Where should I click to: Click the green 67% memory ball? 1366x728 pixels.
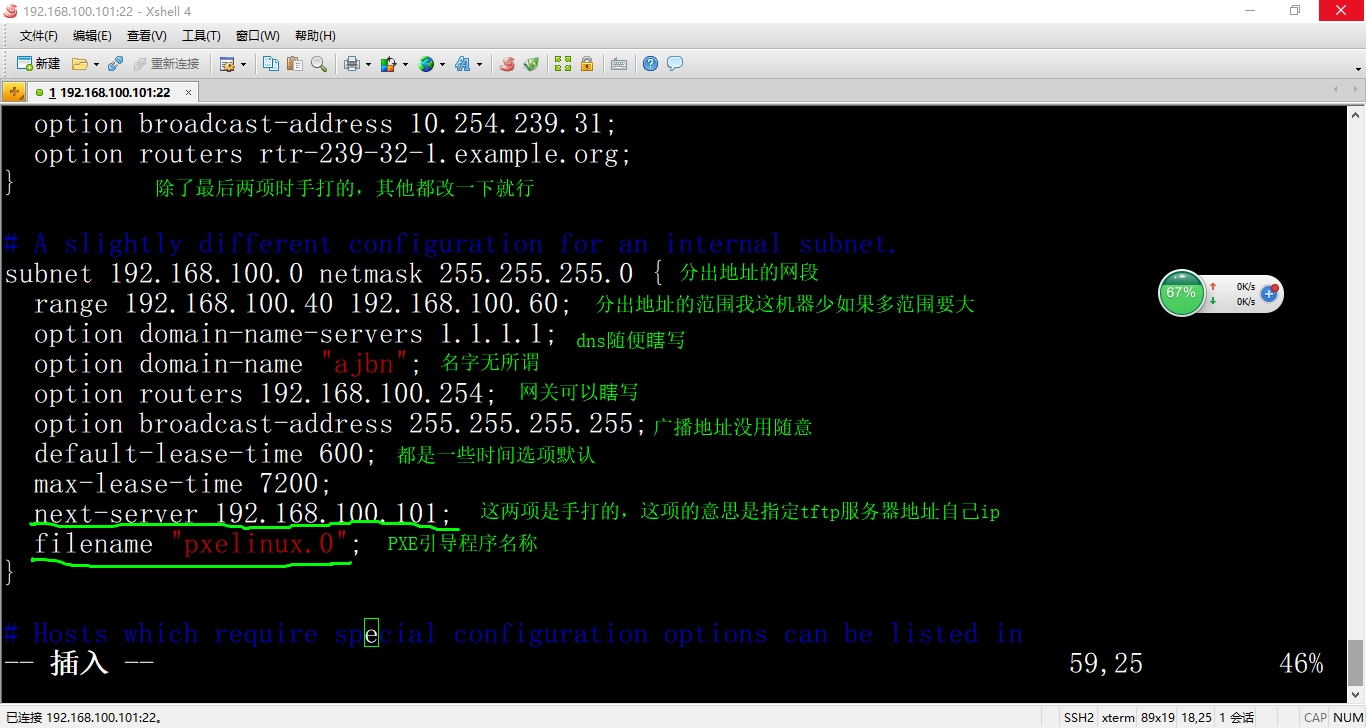(x=1180, y=293)
